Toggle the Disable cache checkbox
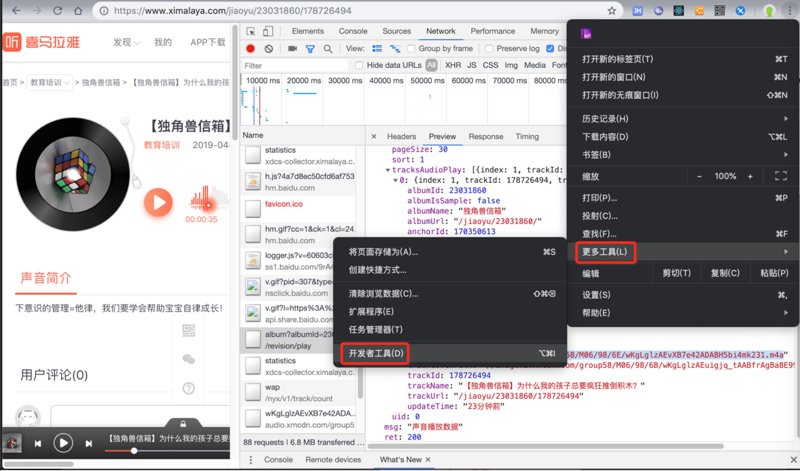This screenshot has height=471, width=800. click(550, 48)
